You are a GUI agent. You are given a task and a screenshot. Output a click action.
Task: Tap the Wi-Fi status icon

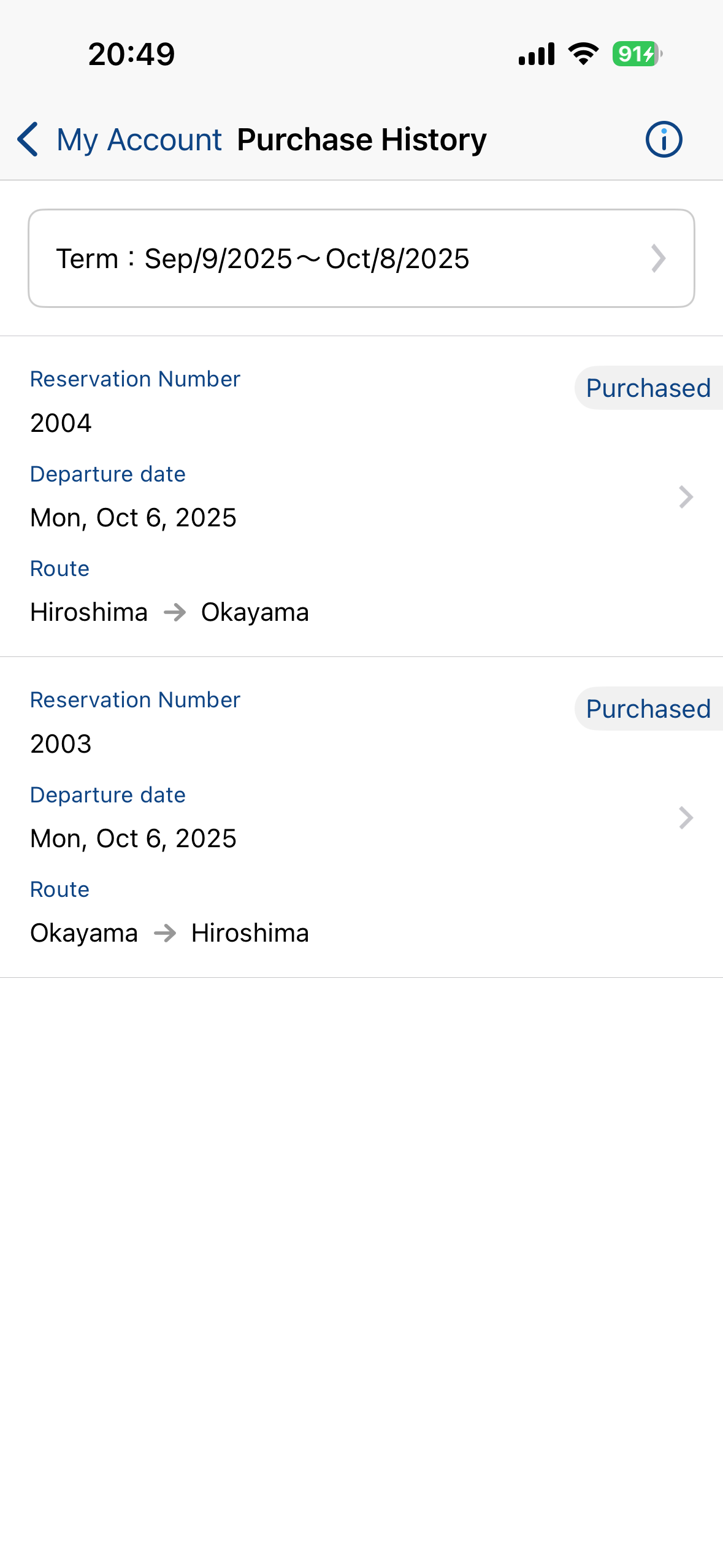pyautogui.click(x=583, y=54)
